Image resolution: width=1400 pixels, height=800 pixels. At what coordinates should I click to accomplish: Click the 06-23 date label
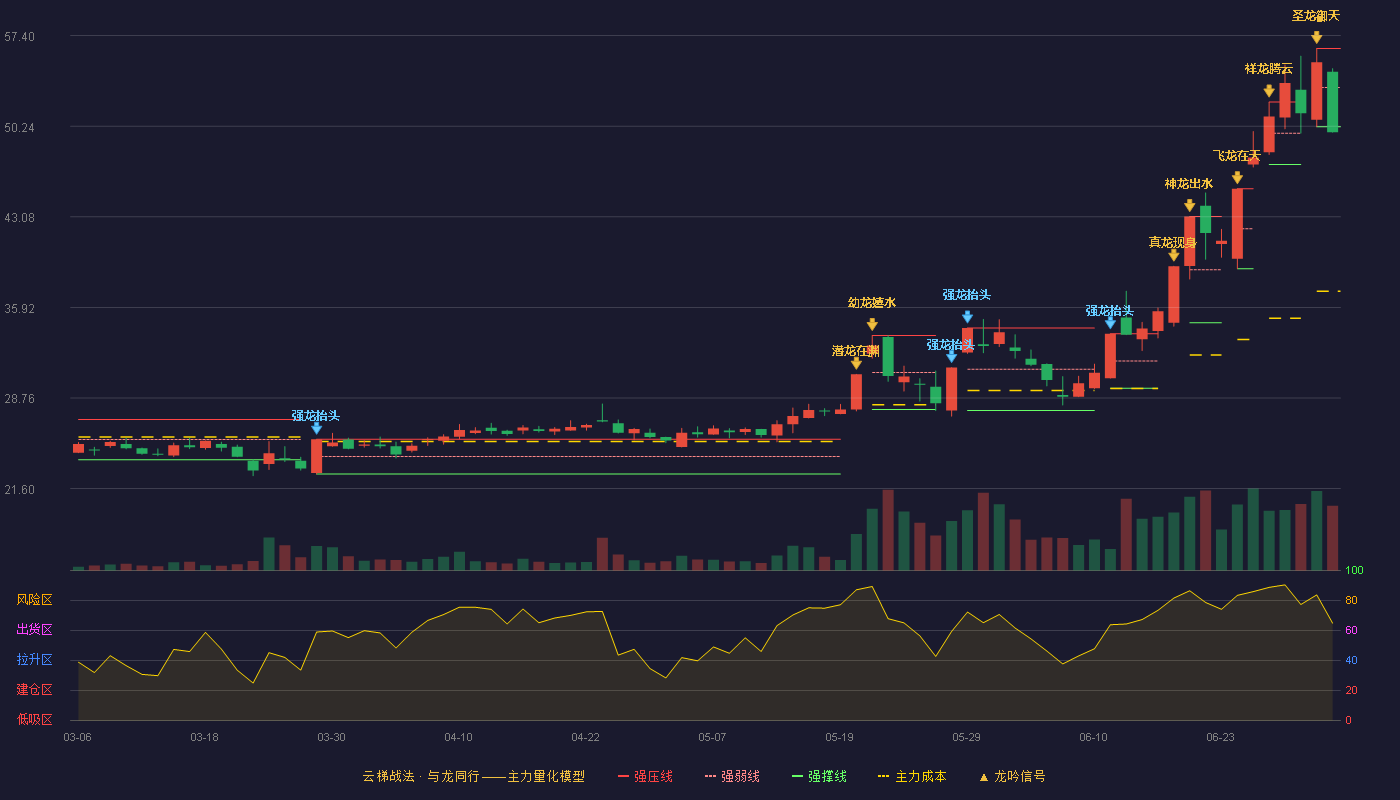(1220, 737)
